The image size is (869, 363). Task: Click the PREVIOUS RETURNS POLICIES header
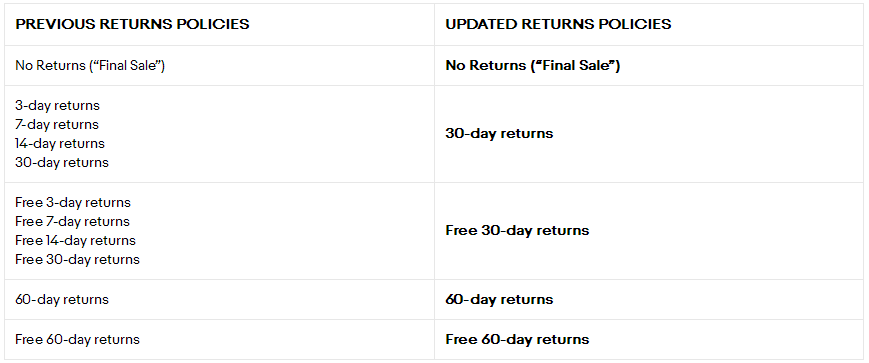[x=132, y=24]
